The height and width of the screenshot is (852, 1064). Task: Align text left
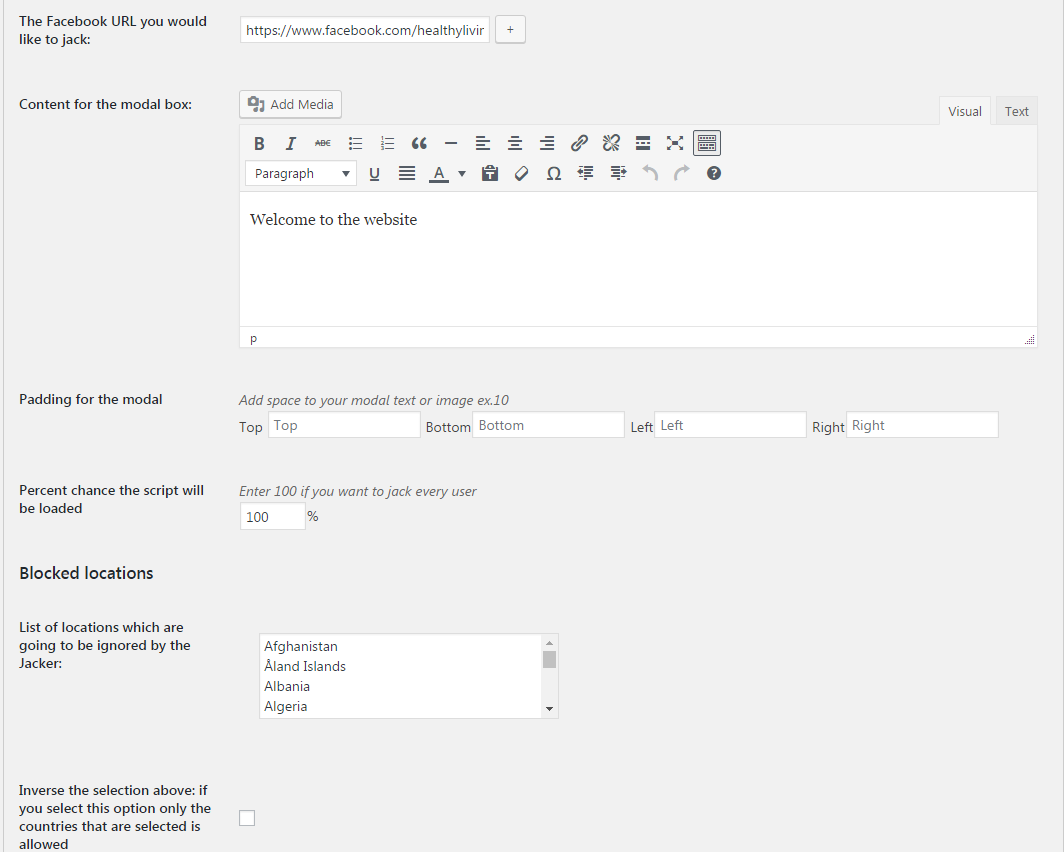[482, 143]
